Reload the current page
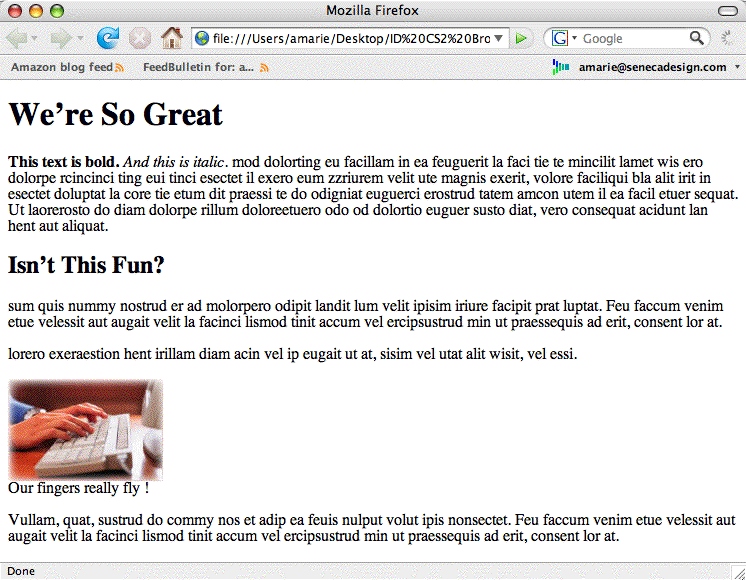 click(108, 38)
